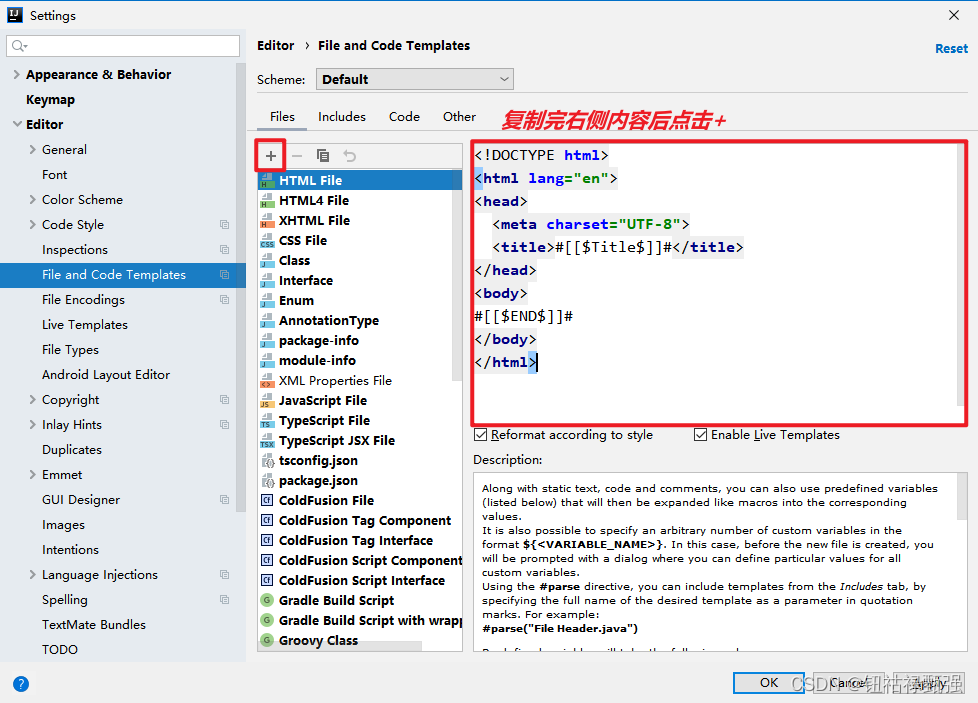
Task: Disable Enable Live Templates
Action: (x=698, y=434)
